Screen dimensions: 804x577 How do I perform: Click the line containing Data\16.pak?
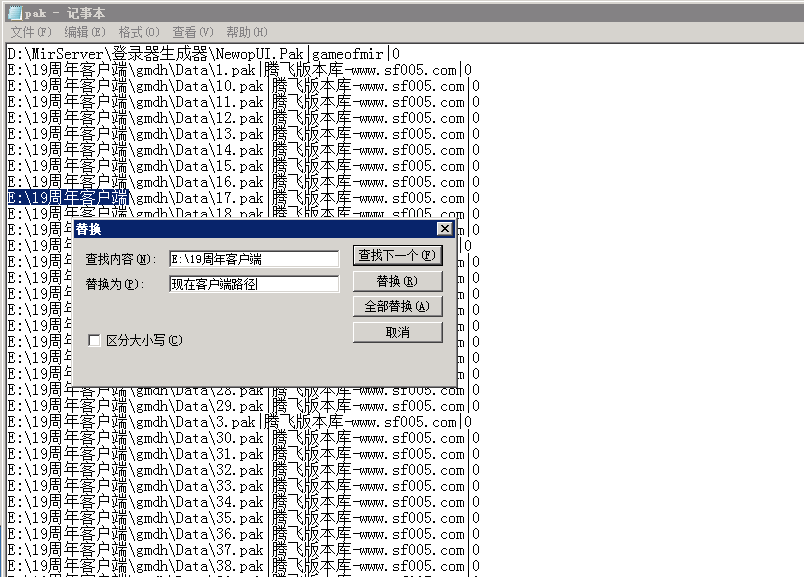[244, 182]
